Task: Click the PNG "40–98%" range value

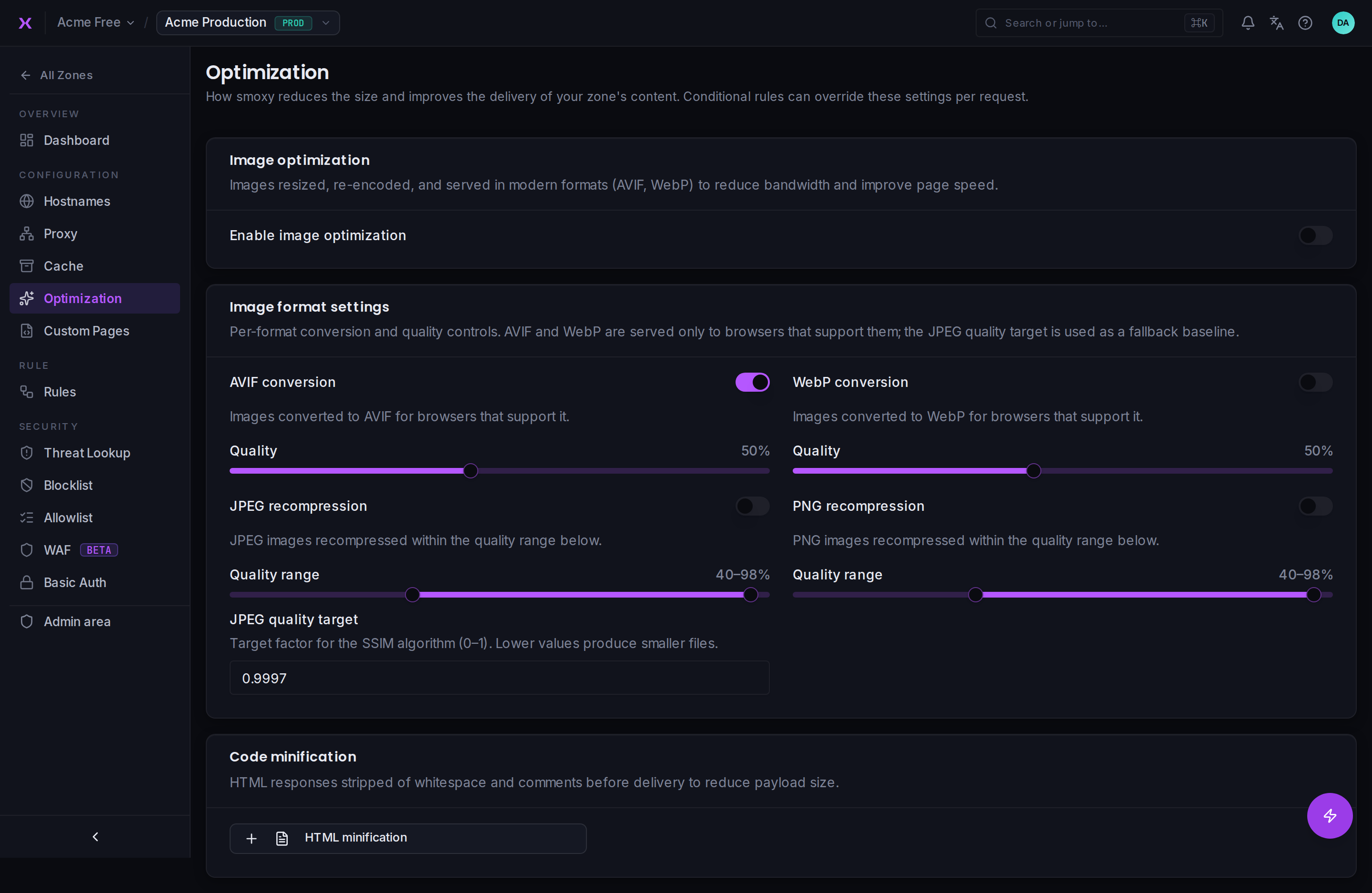Action: [1306, 575]
